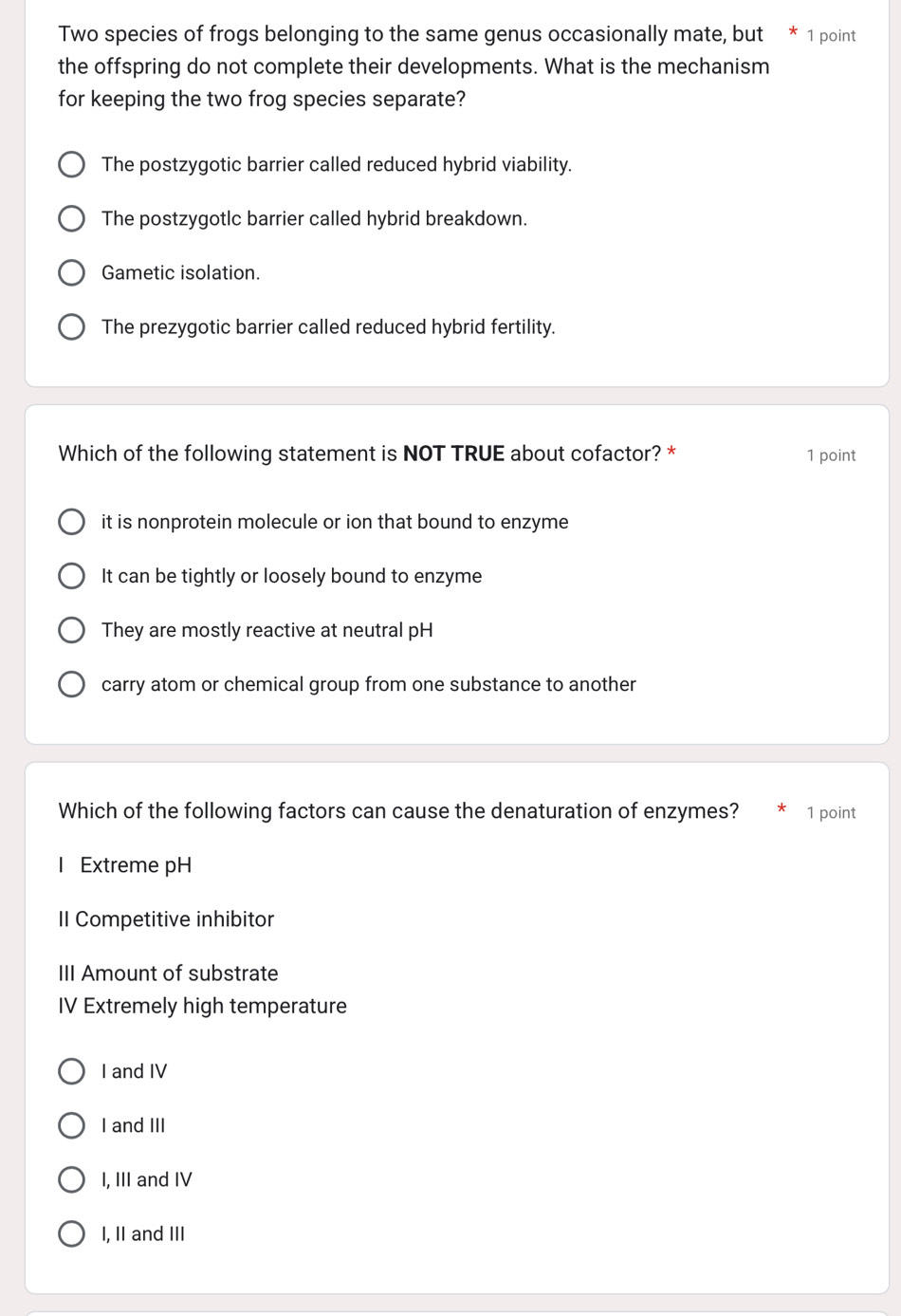Select the 'I and IV' answer
Screen dimensions: 901x1316
(x=72, y=1071)
